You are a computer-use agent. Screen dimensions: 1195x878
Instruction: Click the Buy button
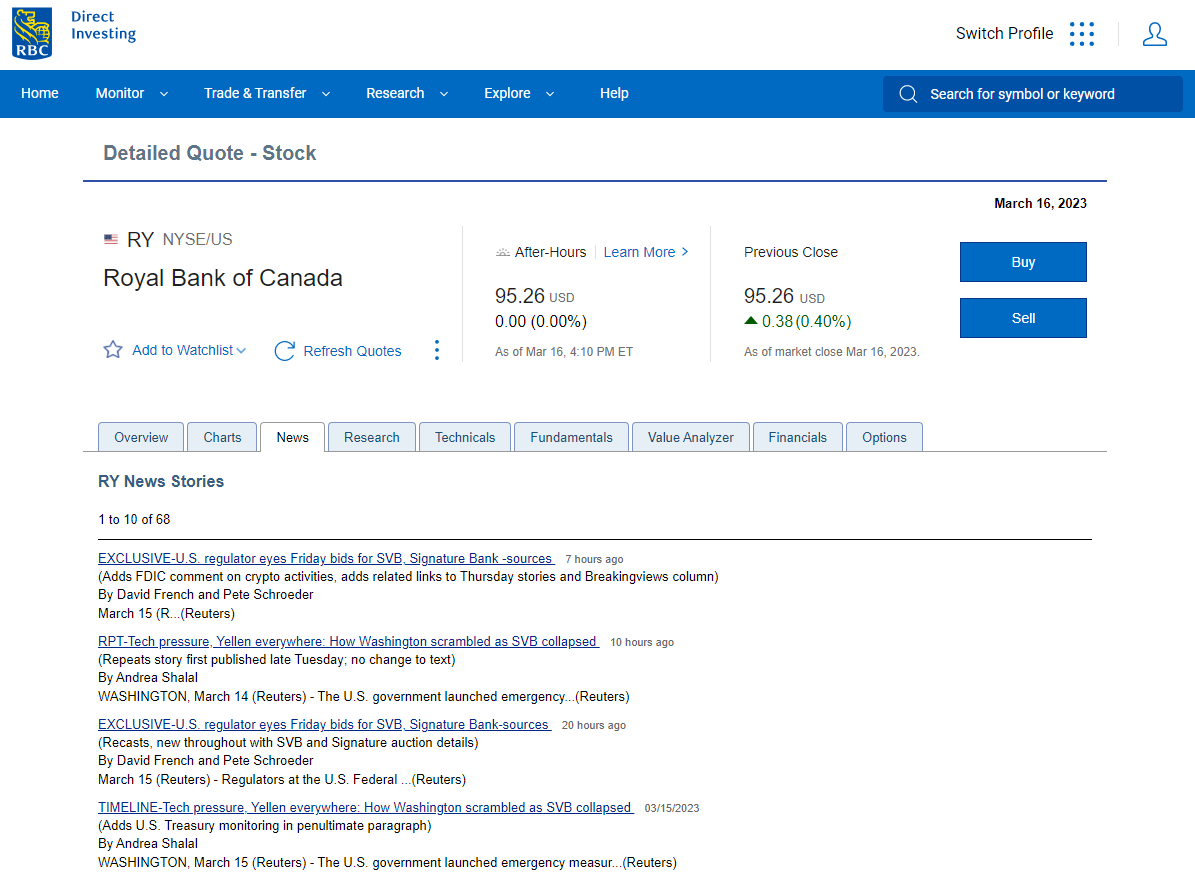1023,262
